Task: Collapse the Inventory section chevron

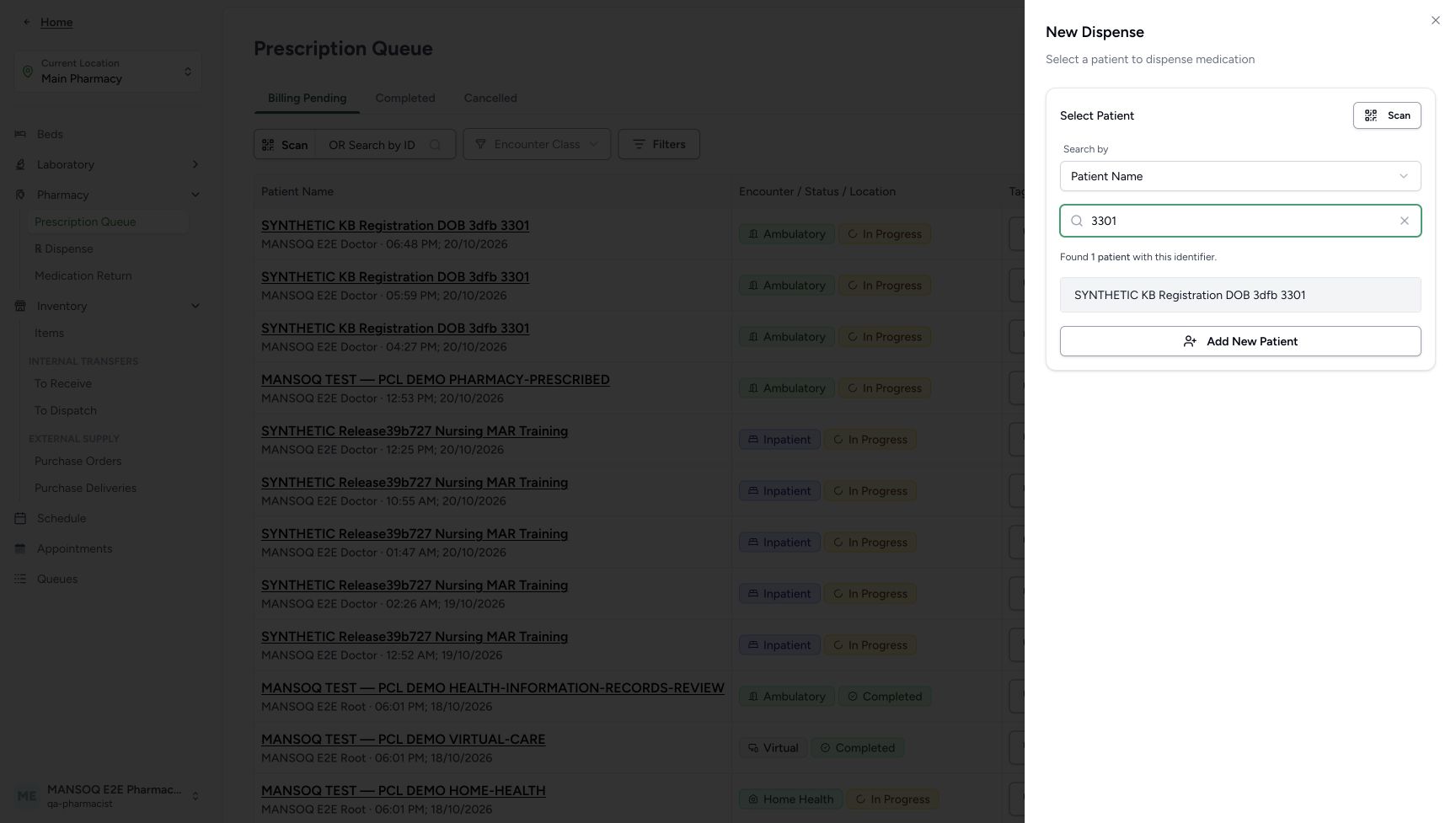Action: [195, 306]
